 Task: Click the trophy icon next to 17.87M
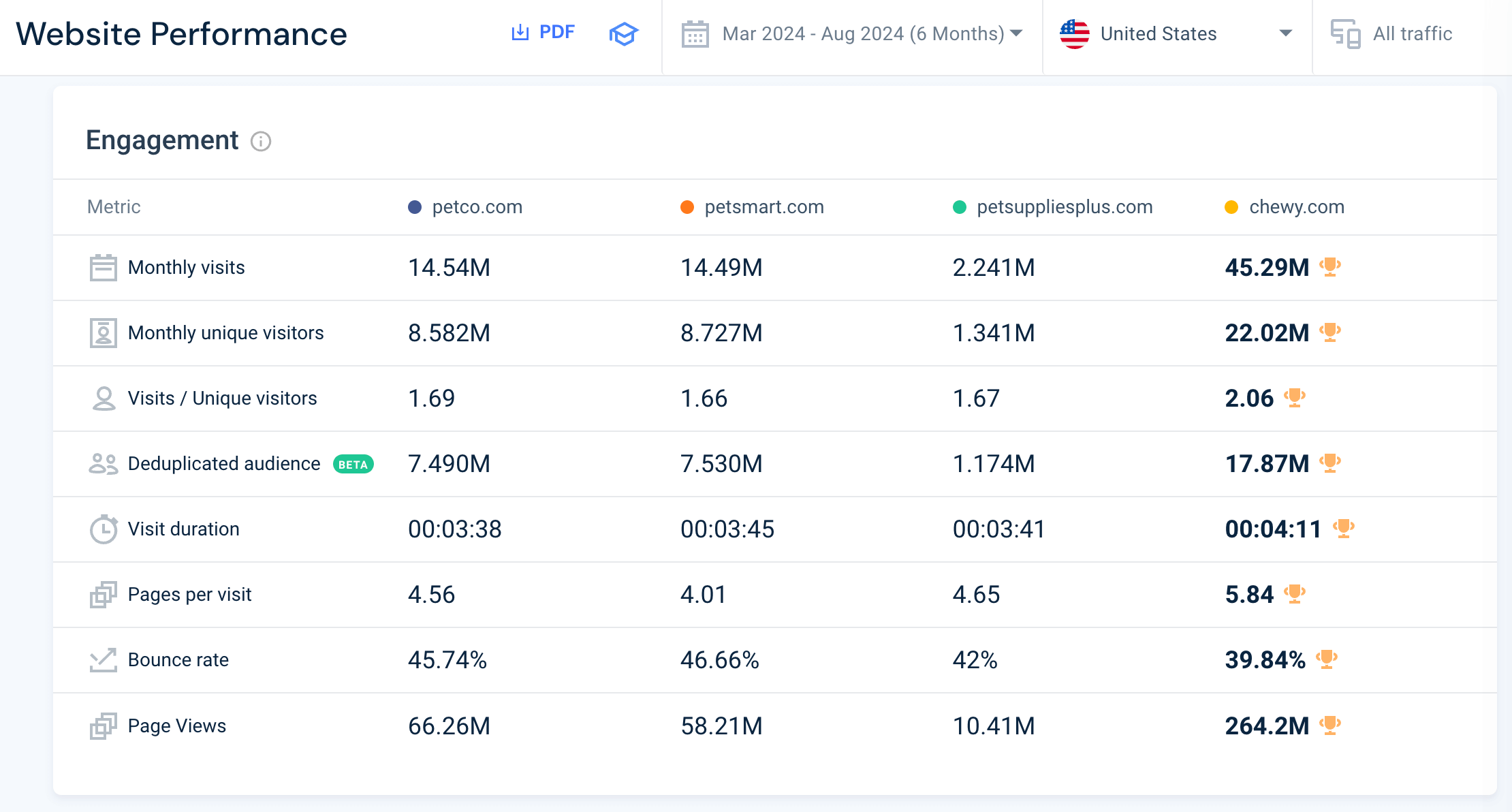1329,463
